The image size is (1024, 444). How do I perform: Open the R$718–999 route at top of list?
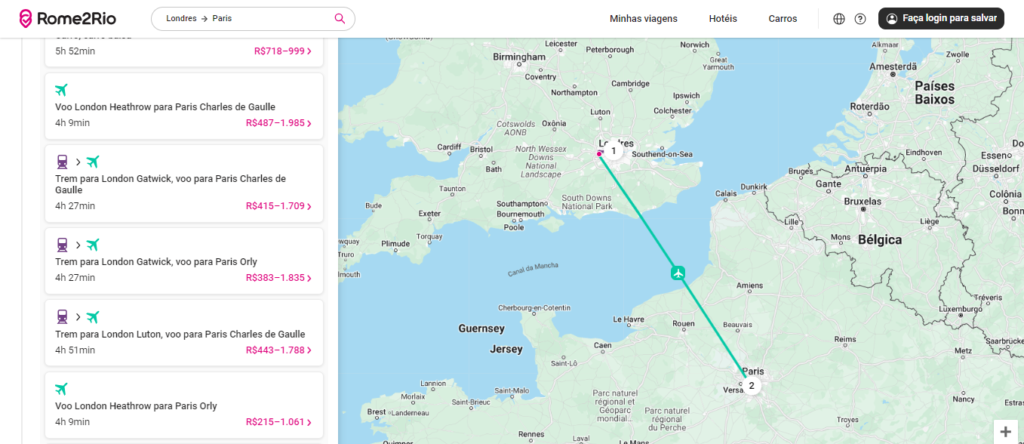tap(283, 51)
